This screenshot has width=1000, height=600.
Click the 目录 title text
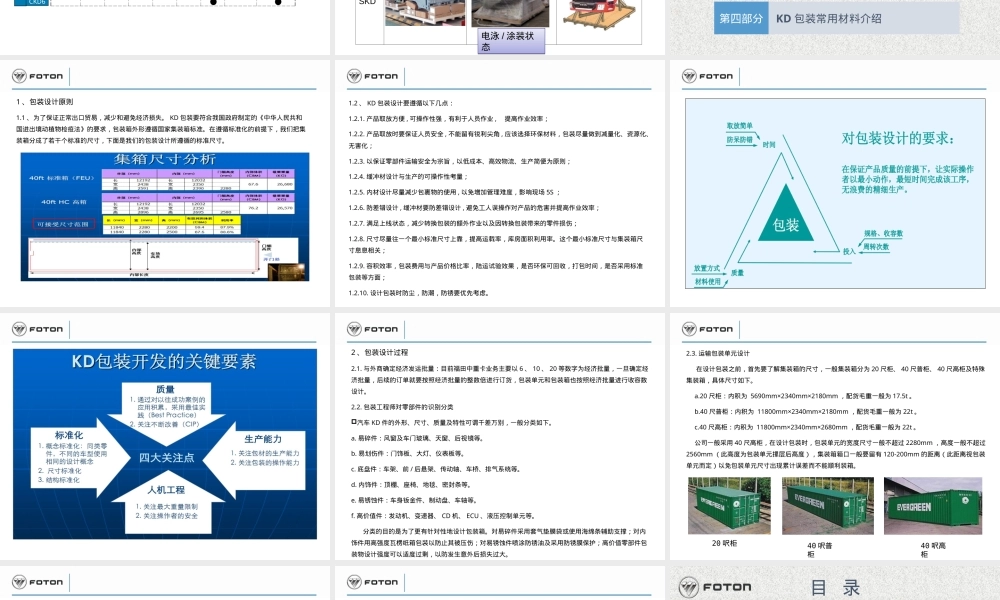[x=835, y=587]
